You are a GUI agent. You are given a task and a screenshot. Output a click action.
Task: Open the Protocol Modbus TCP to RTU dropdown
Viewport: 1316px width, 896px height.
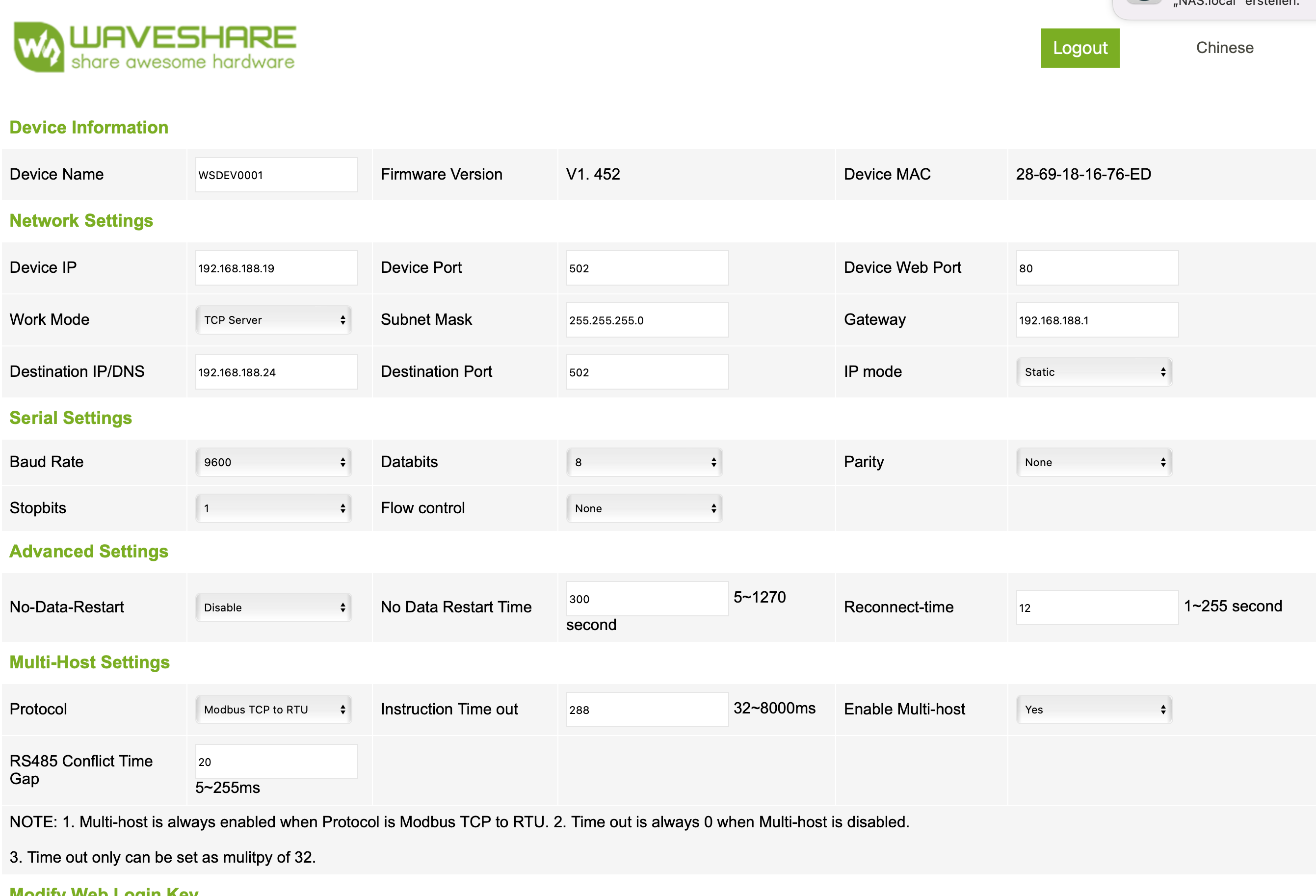click(x=273, y=709)
